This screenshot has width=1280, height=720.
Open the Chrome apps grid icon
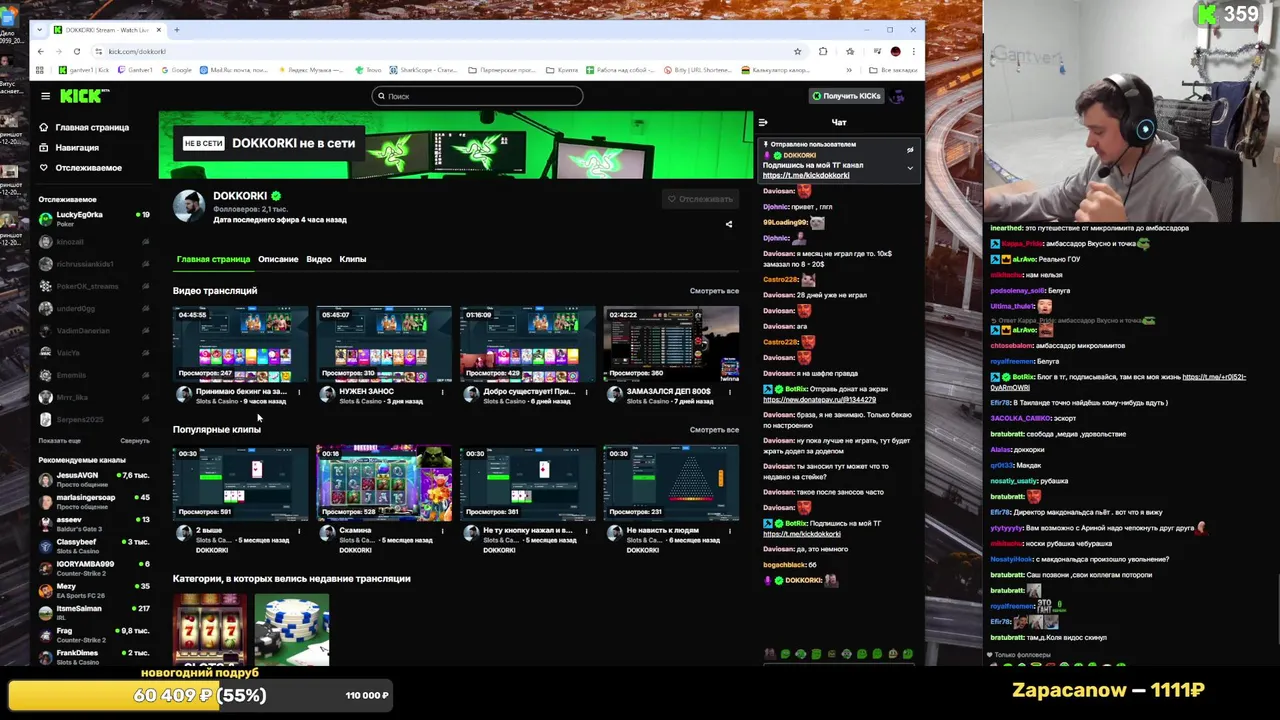coord(40,70)
